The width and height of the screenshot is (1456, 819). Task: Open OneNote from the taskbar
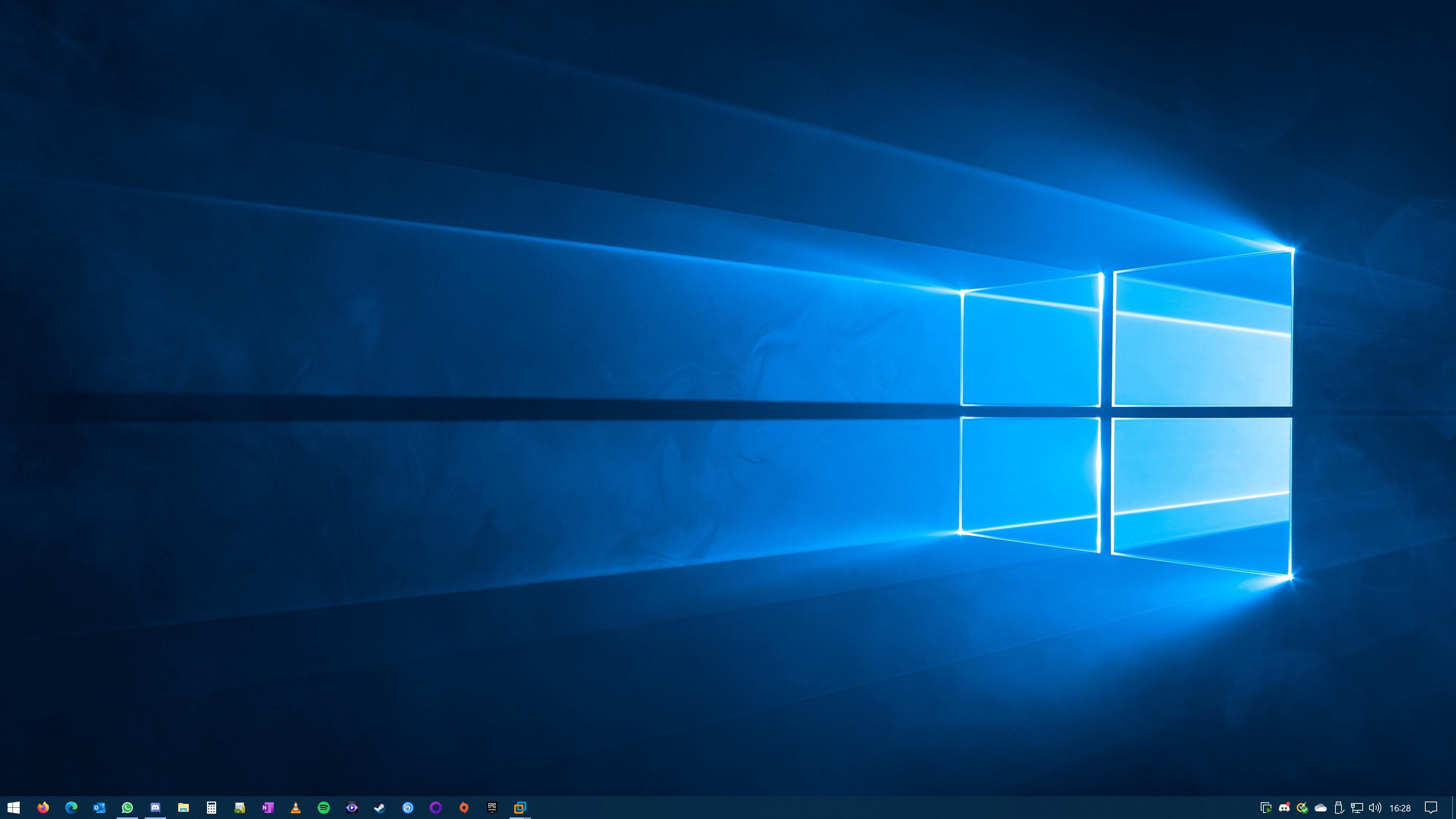click(267, 808)
